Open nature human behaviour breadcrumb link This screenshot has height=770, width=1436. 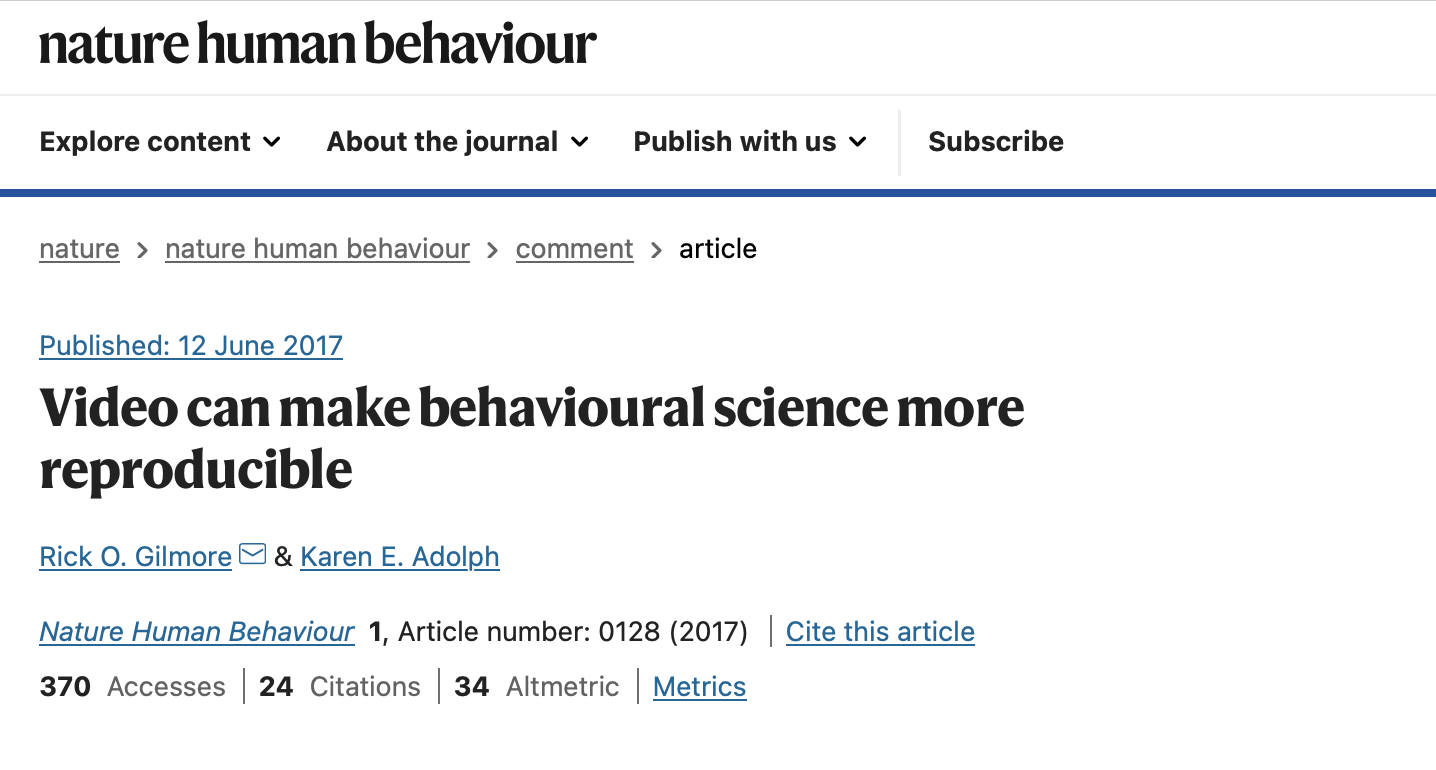point(317,249)
